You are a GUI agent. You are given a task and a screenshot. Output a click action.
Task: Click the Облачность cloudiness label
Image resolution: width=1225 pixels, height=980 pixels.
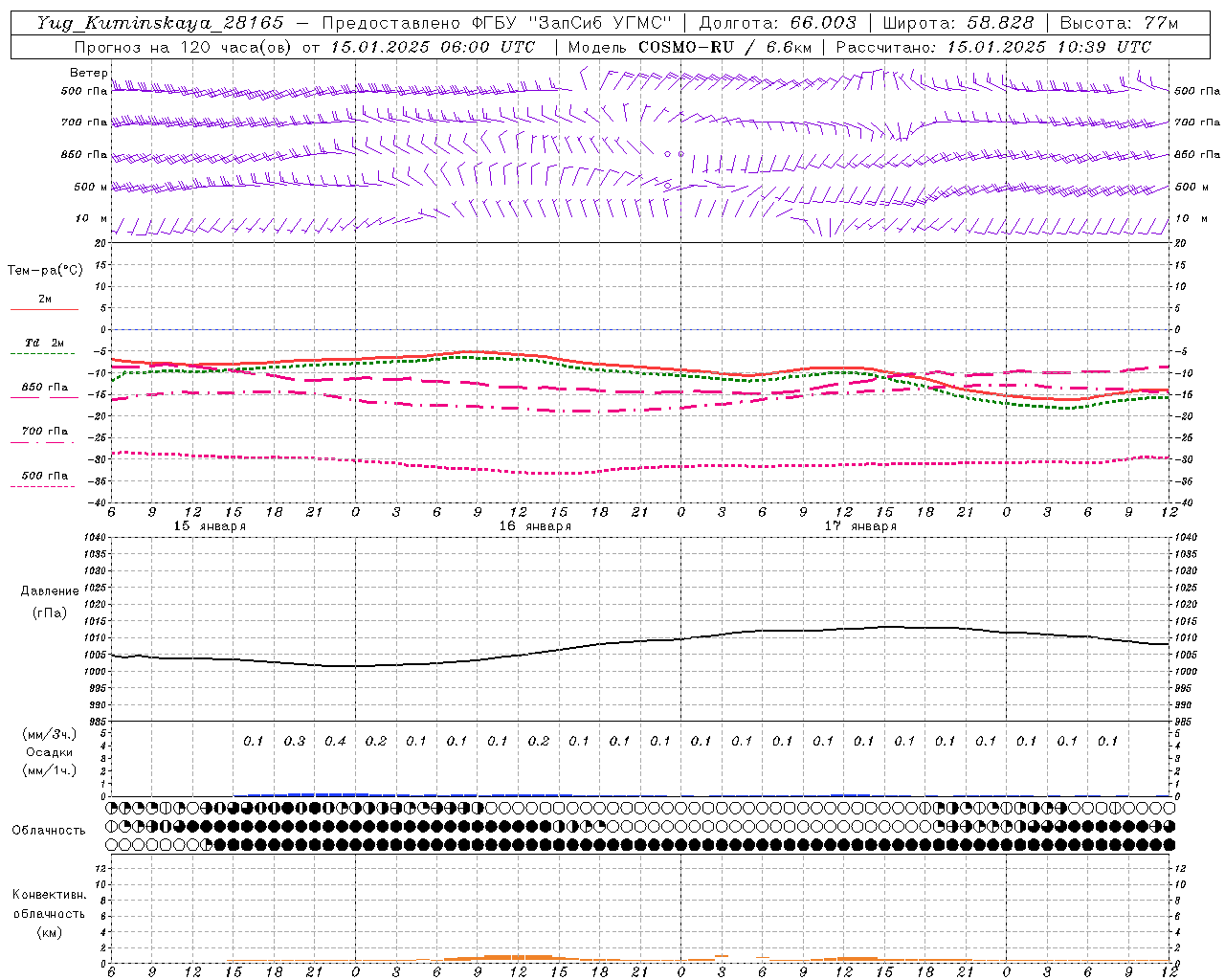pyautogui.click(x=49, y=830)
